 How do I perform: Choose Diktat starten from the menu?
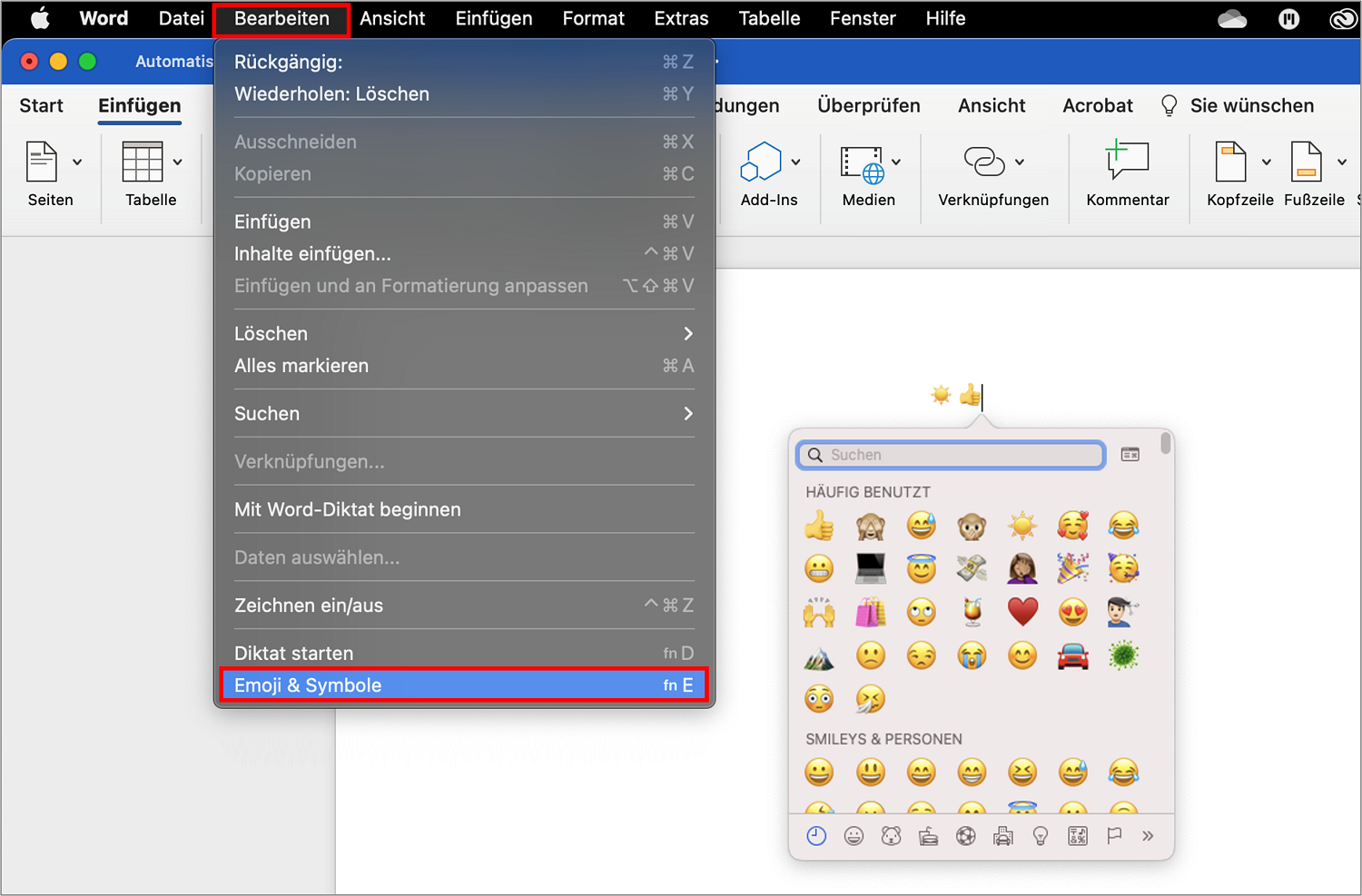tap(464, 653)
